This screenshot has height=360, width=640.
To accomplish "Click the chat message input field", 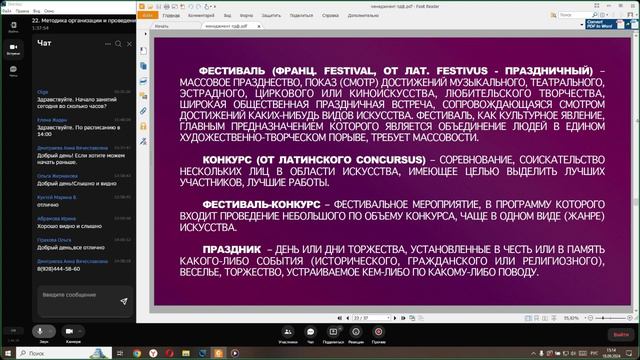I will point(78,295).
